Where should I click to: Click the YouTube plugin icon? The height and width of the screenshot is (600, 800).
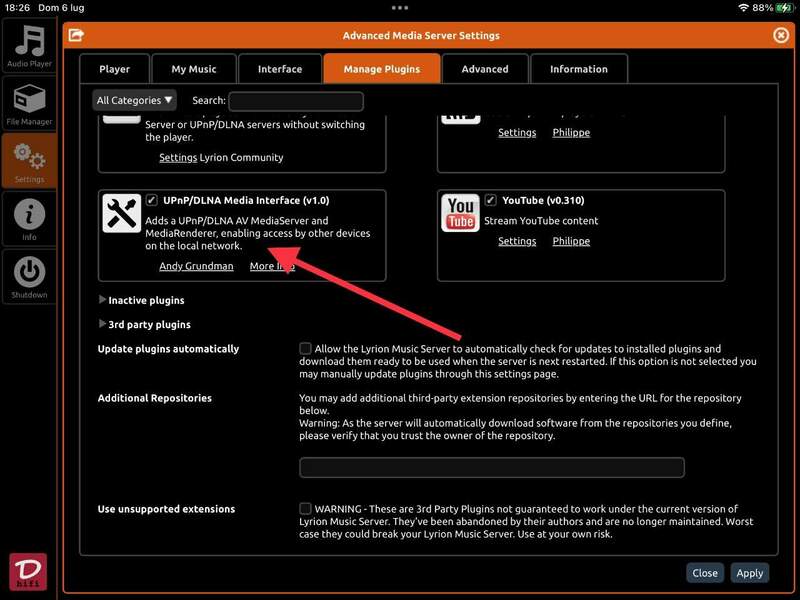click(x=460, y=213)
